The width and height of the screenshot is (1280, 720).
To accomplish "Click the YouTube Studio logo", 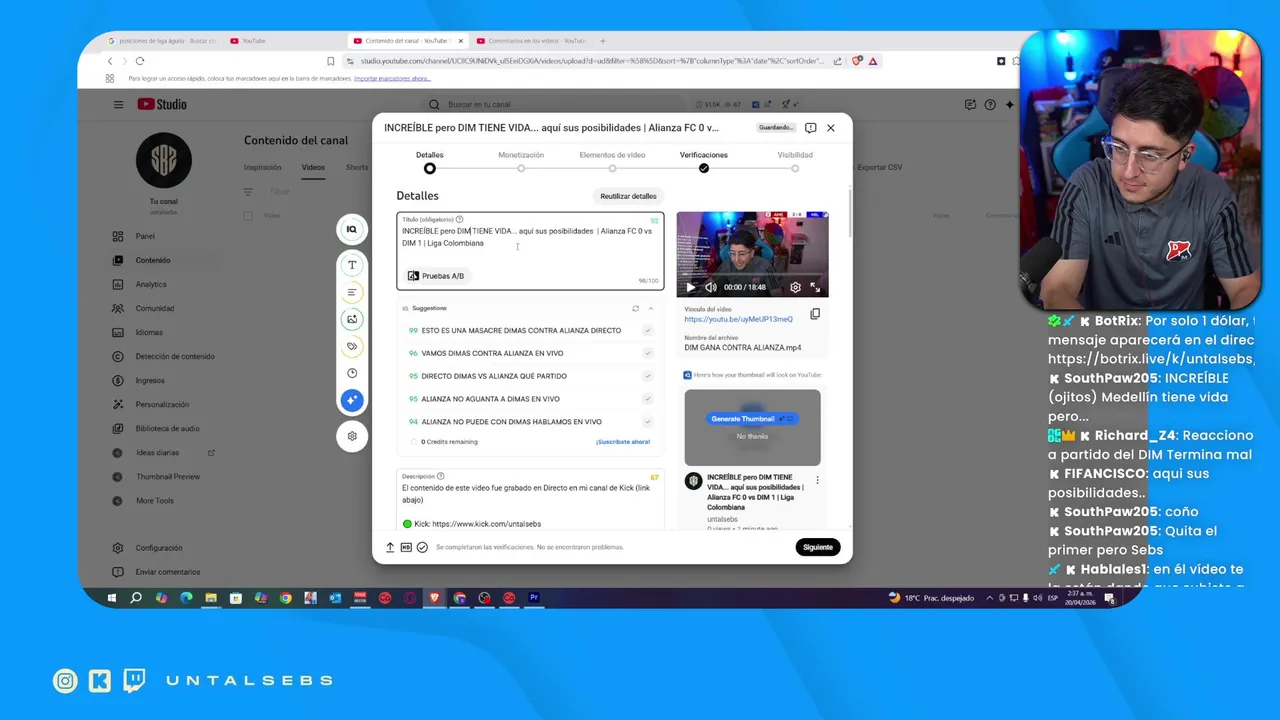I will tap(162, 104).
